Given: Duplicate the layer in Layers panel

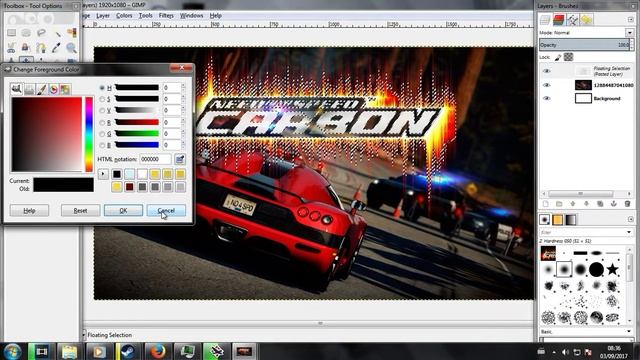Looking at the screenshot, I should point(600,204).
